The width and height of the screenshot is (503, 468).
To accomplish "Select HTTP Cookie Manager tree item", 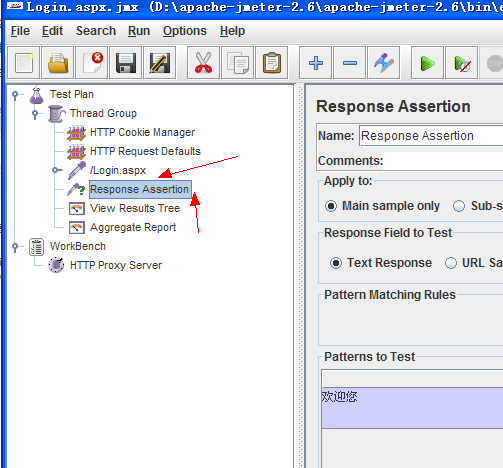I will pos(142,132).
